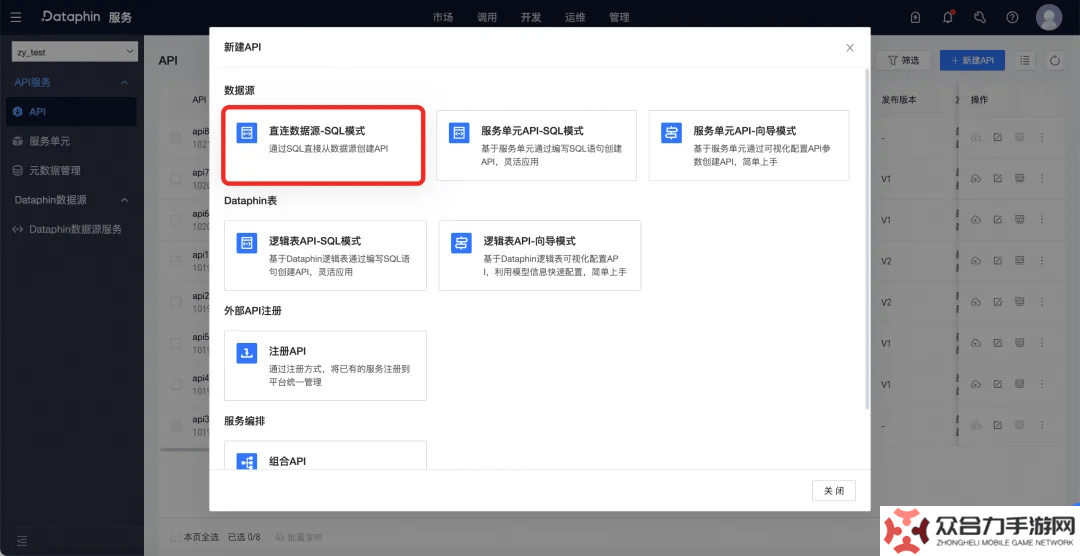Click the 筛选 filter button
Image resolution: width=1080 pixels, height=556 pixels.
click(903, 61)
